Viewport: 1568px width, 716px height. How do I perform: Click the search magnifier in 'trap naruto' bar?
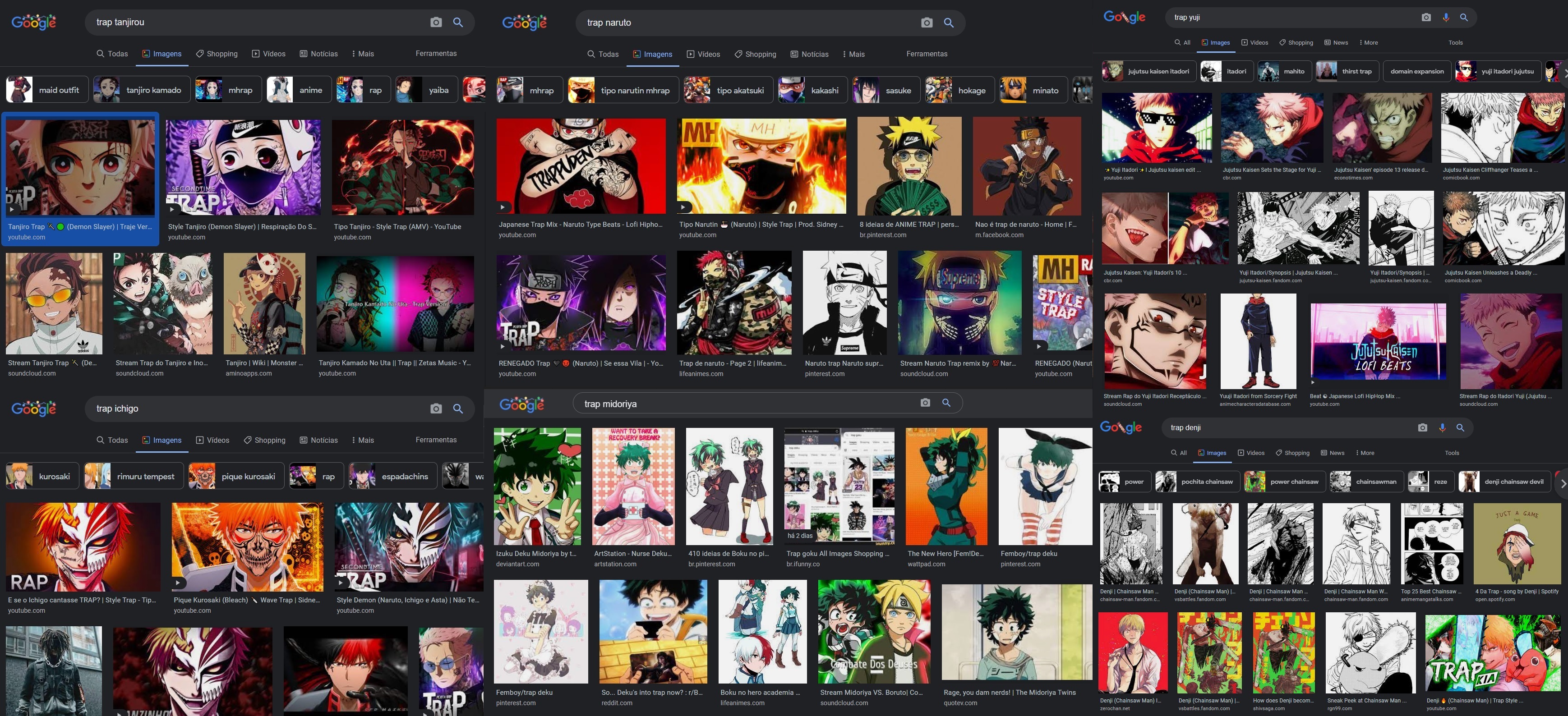(x=948, y=23)
